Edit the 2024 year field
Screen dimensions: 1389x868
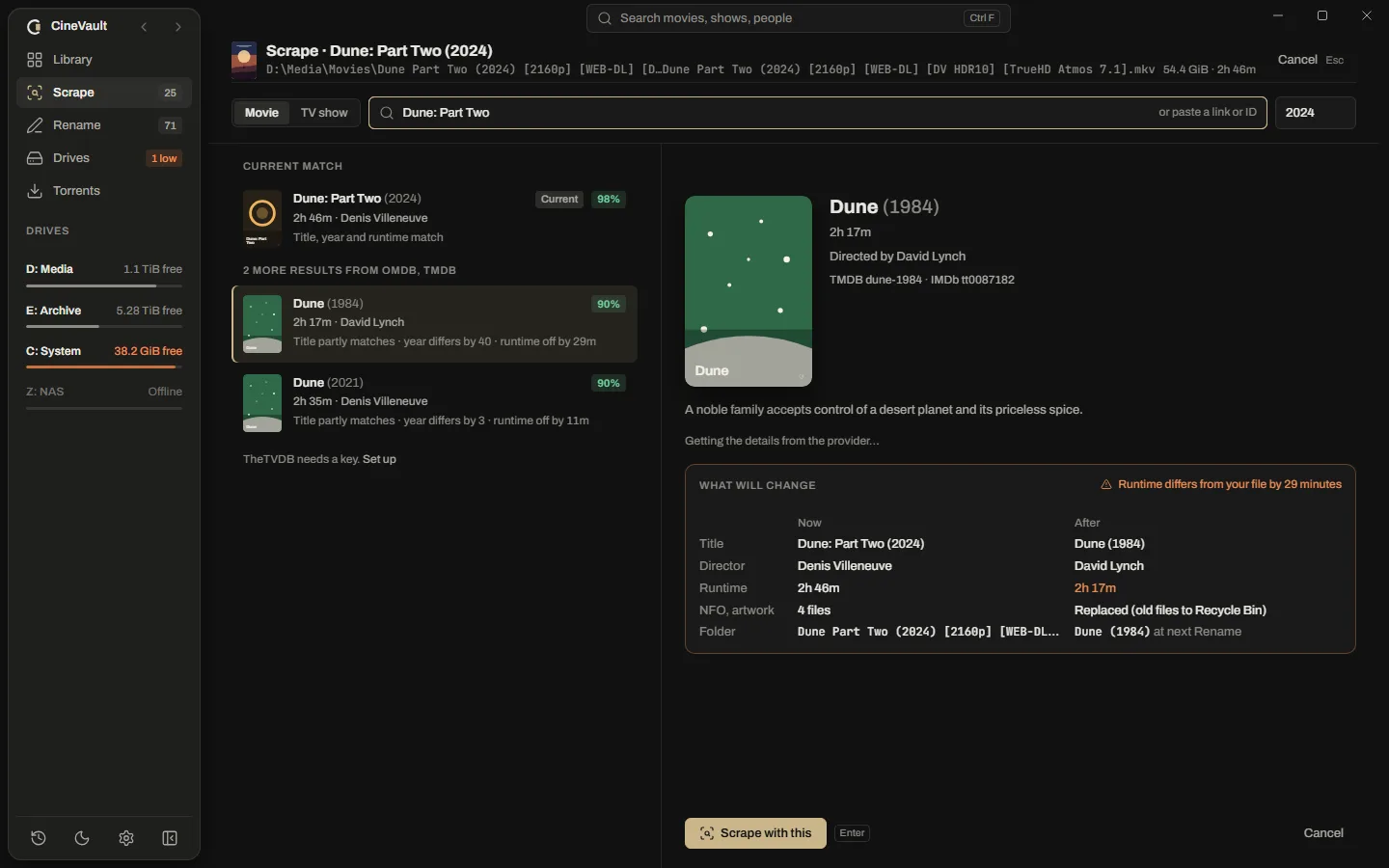(x=1316, y=113)
